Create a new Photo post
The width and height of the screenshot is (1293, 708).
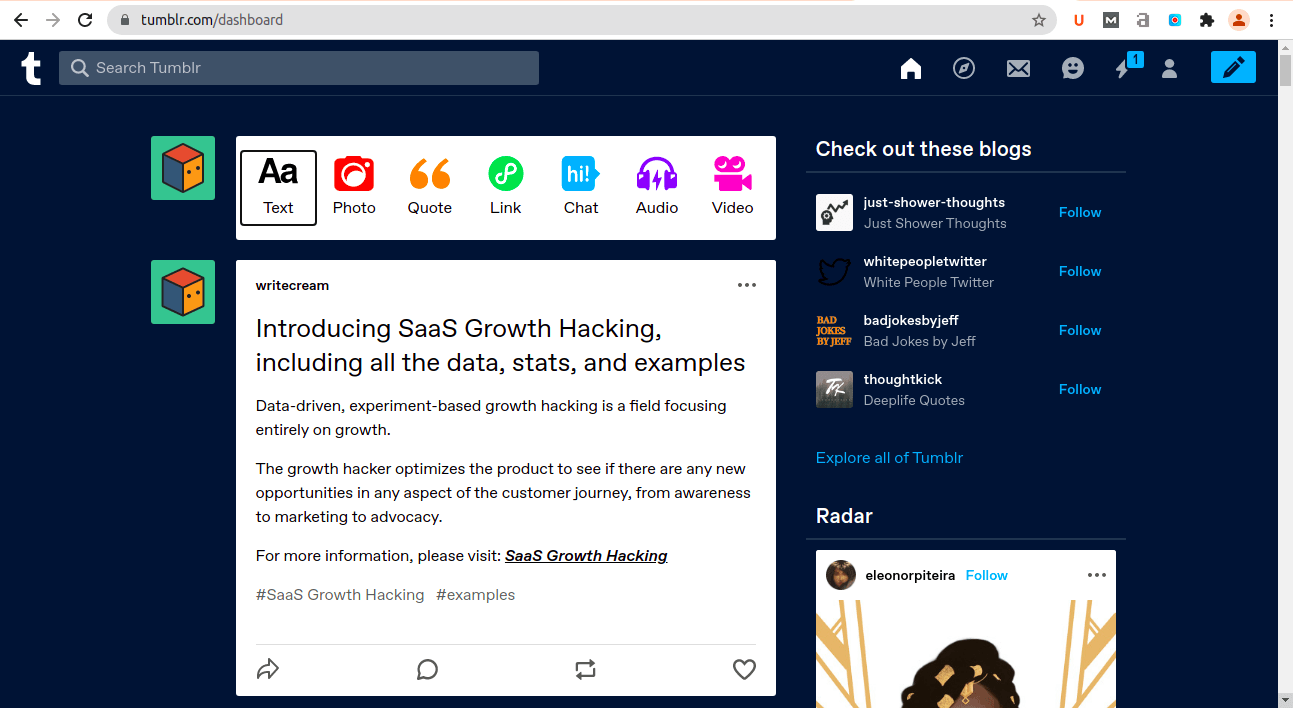point(354,186)
